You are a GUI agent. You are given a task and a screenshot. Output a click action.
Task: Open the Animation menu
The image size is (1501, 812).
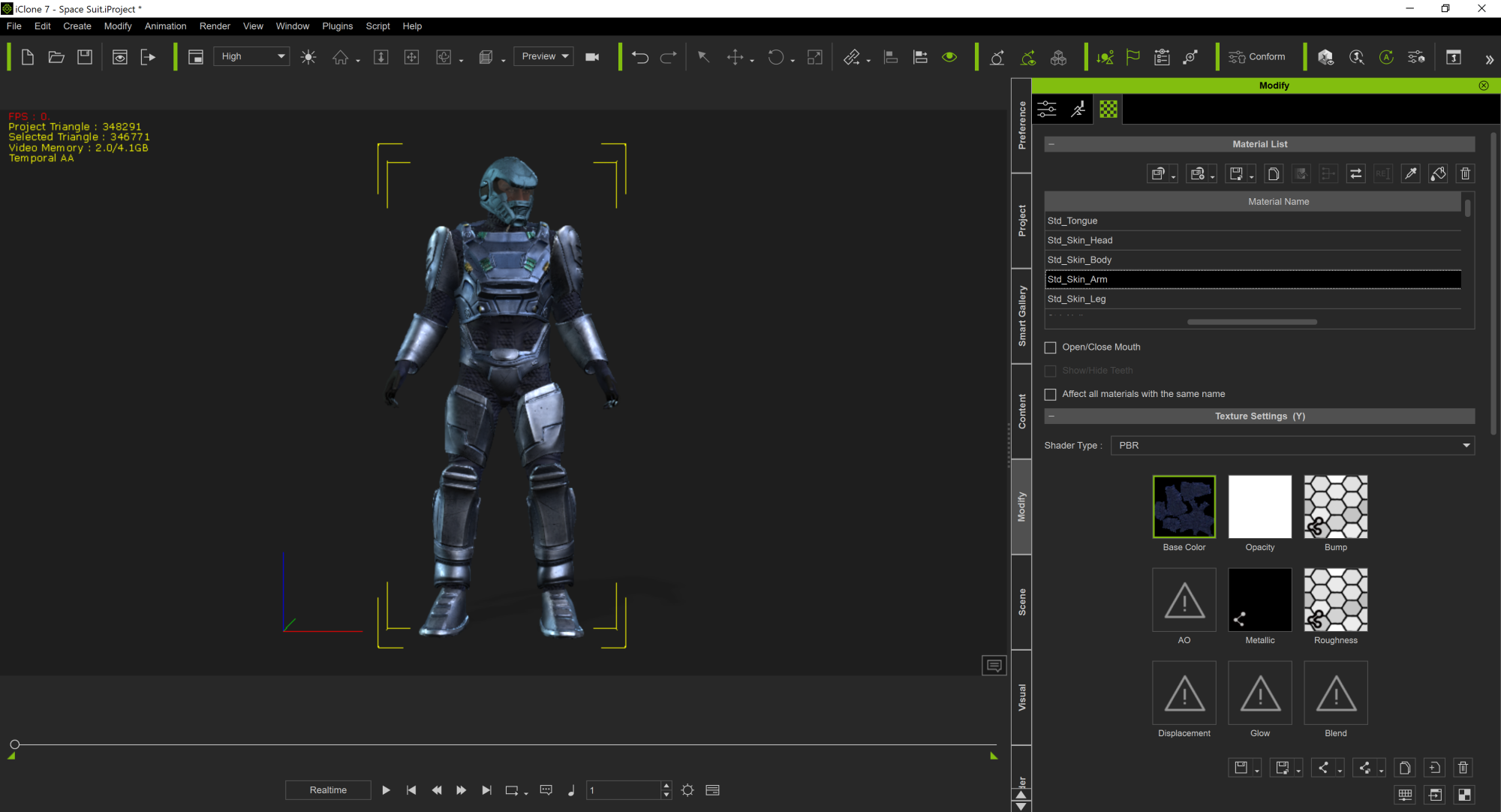coord(165,26)
